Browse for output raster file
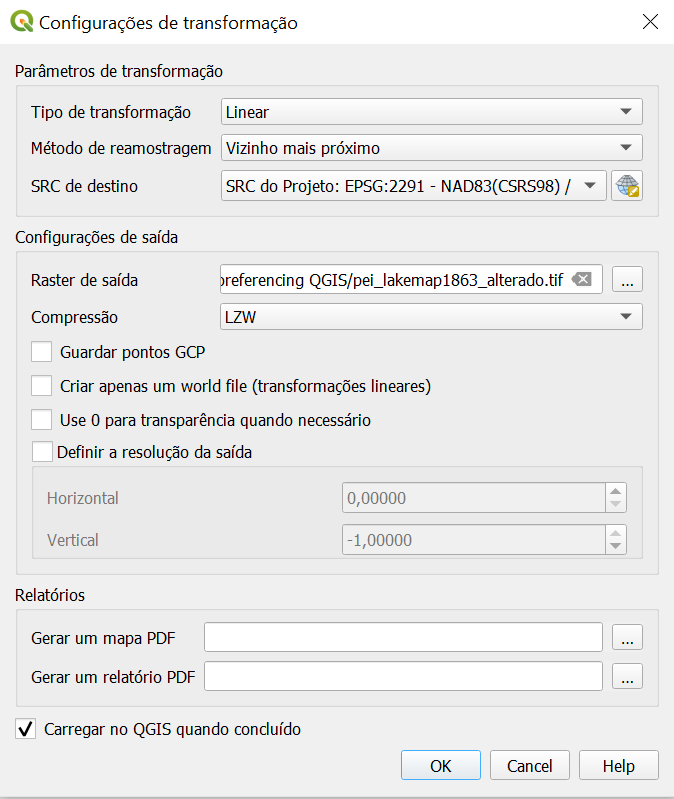This screenshot has height=799, width=674. tap(627, 281)
